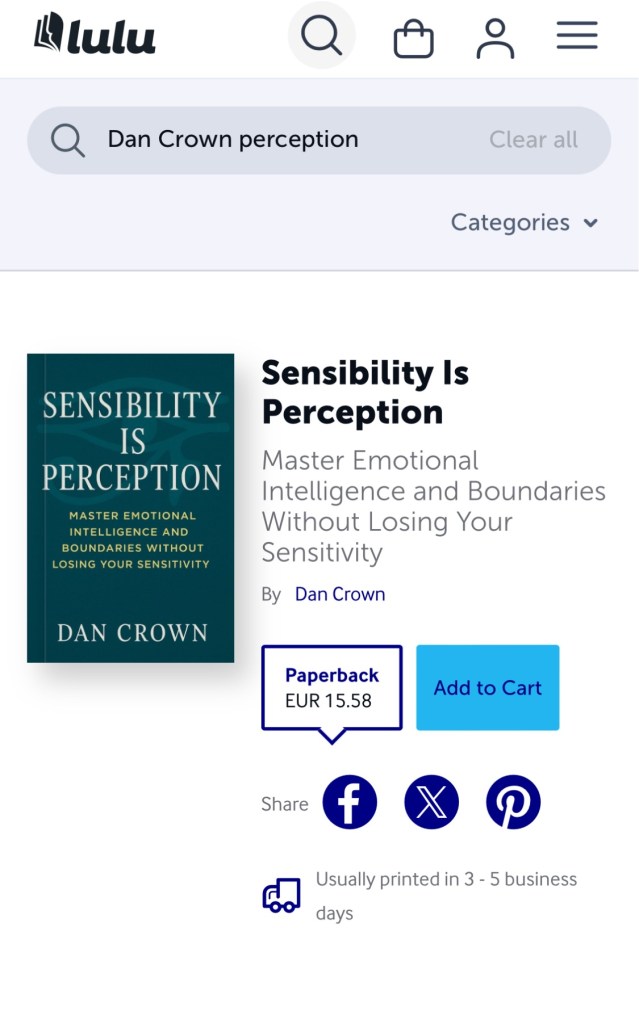Open the "Sensibility Is Perception" title link

pos(364,392)
